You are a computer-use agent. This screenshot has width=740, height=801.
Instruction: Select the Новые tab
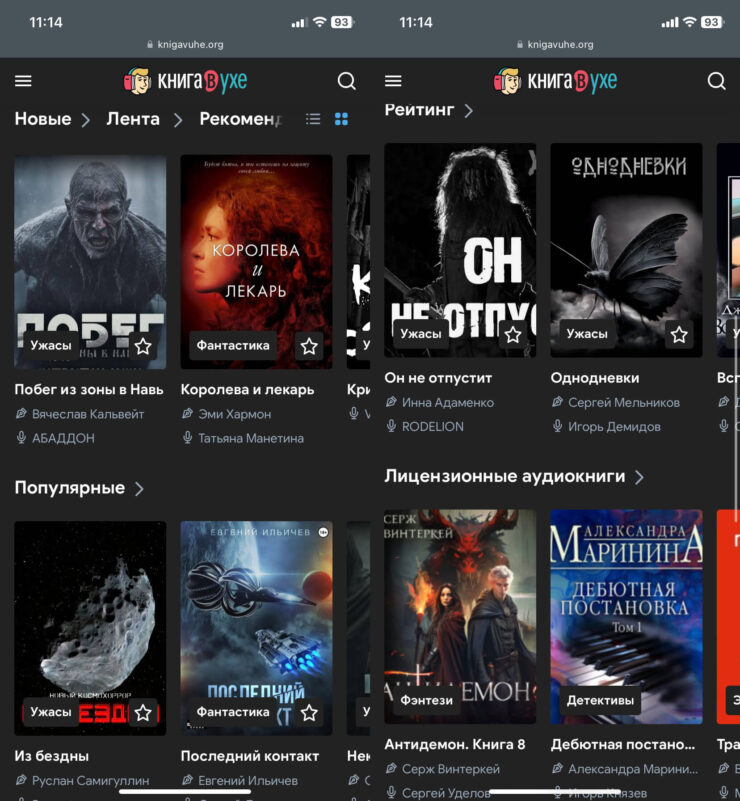(x=43, y=119)
